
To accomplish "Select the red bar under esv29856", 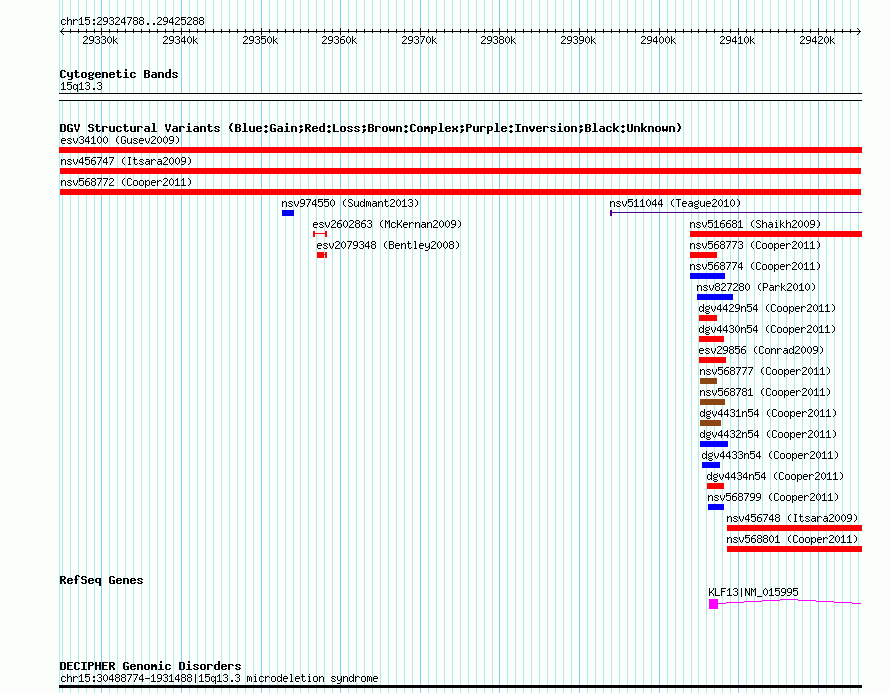I will [712, 360].
